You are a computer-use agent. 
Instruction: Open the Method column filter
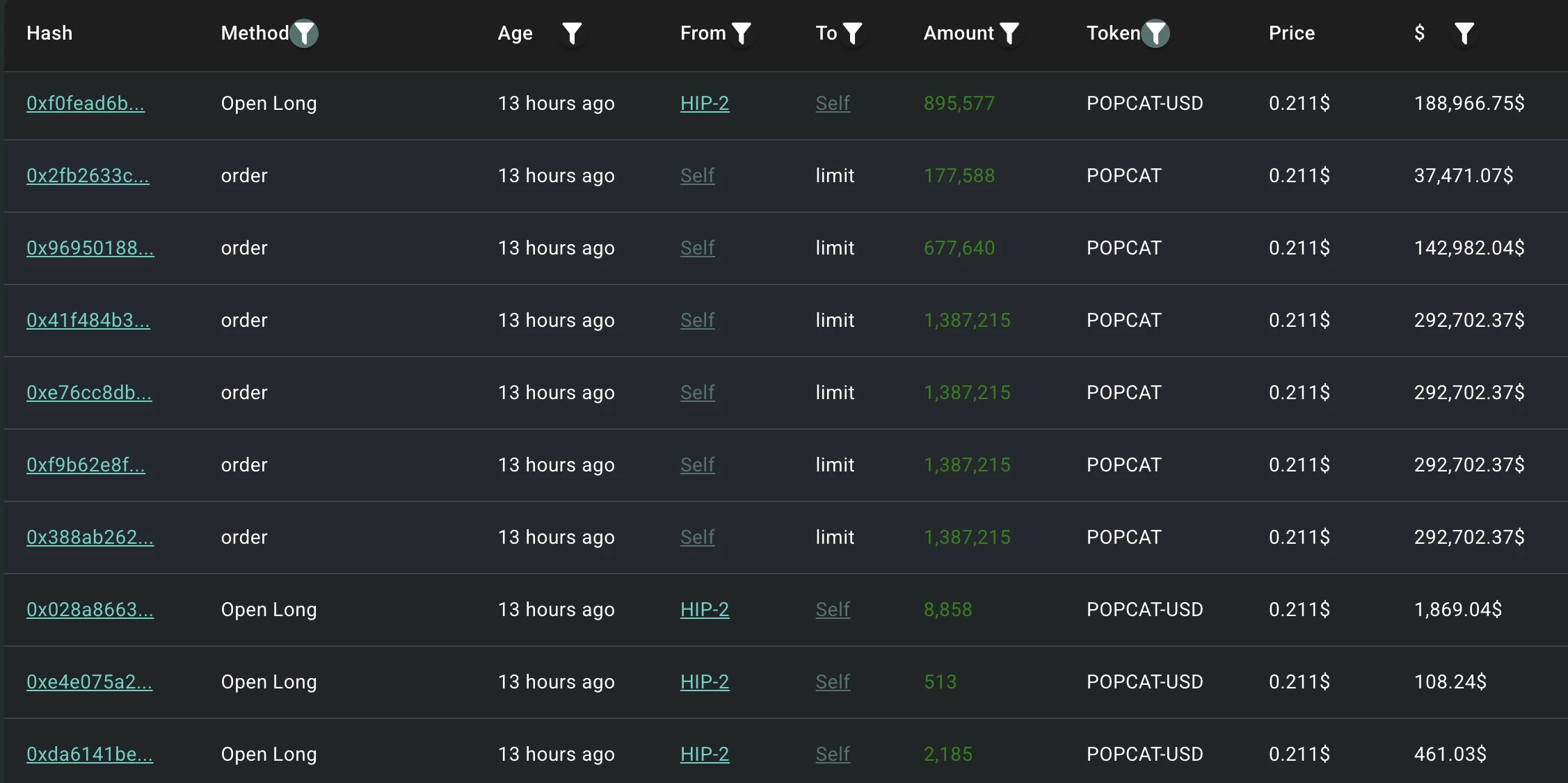pos(305,33)
